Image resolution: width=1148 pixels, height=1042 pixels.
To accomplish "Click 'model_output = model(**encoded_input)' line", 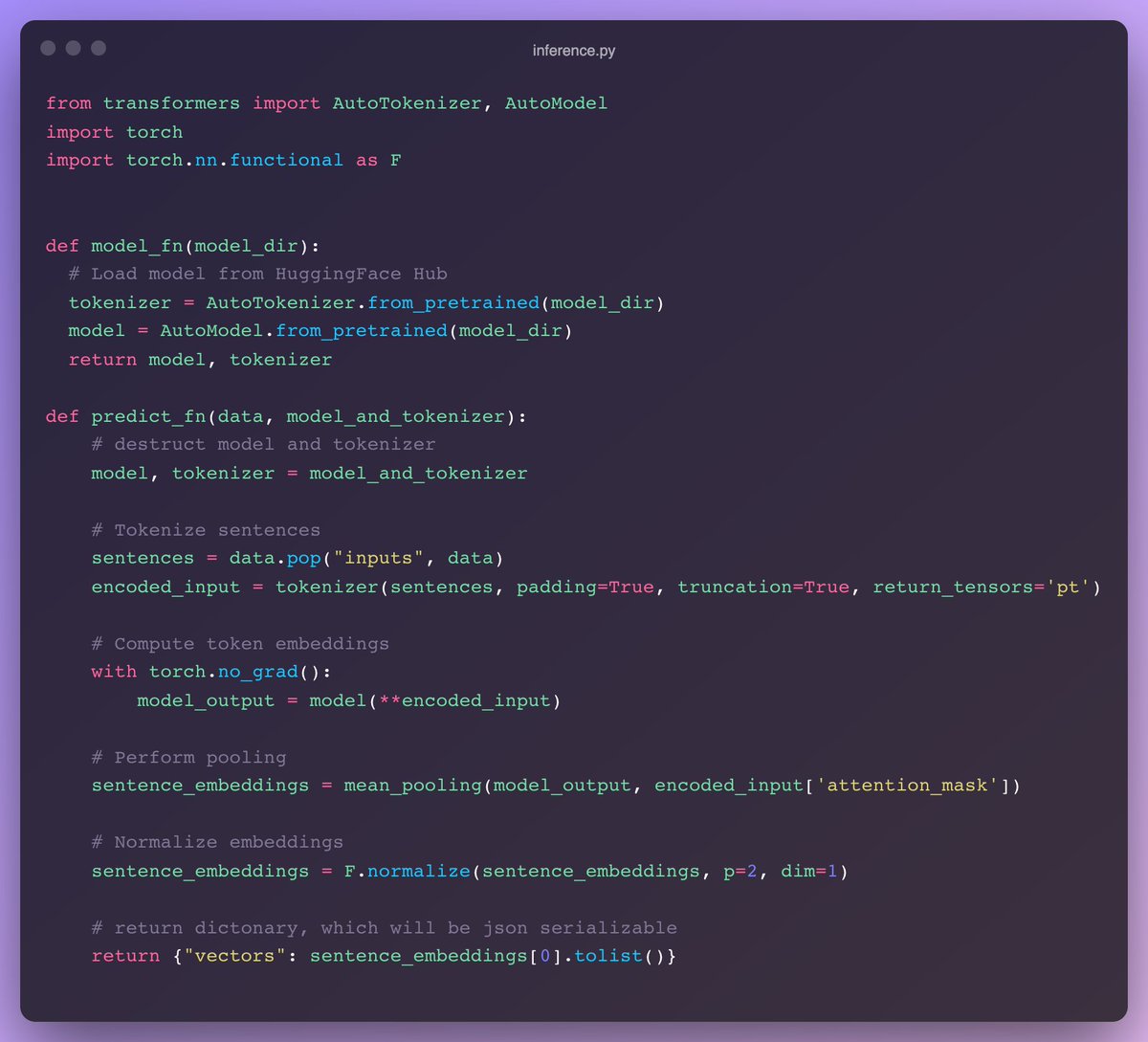I will 349,700.
